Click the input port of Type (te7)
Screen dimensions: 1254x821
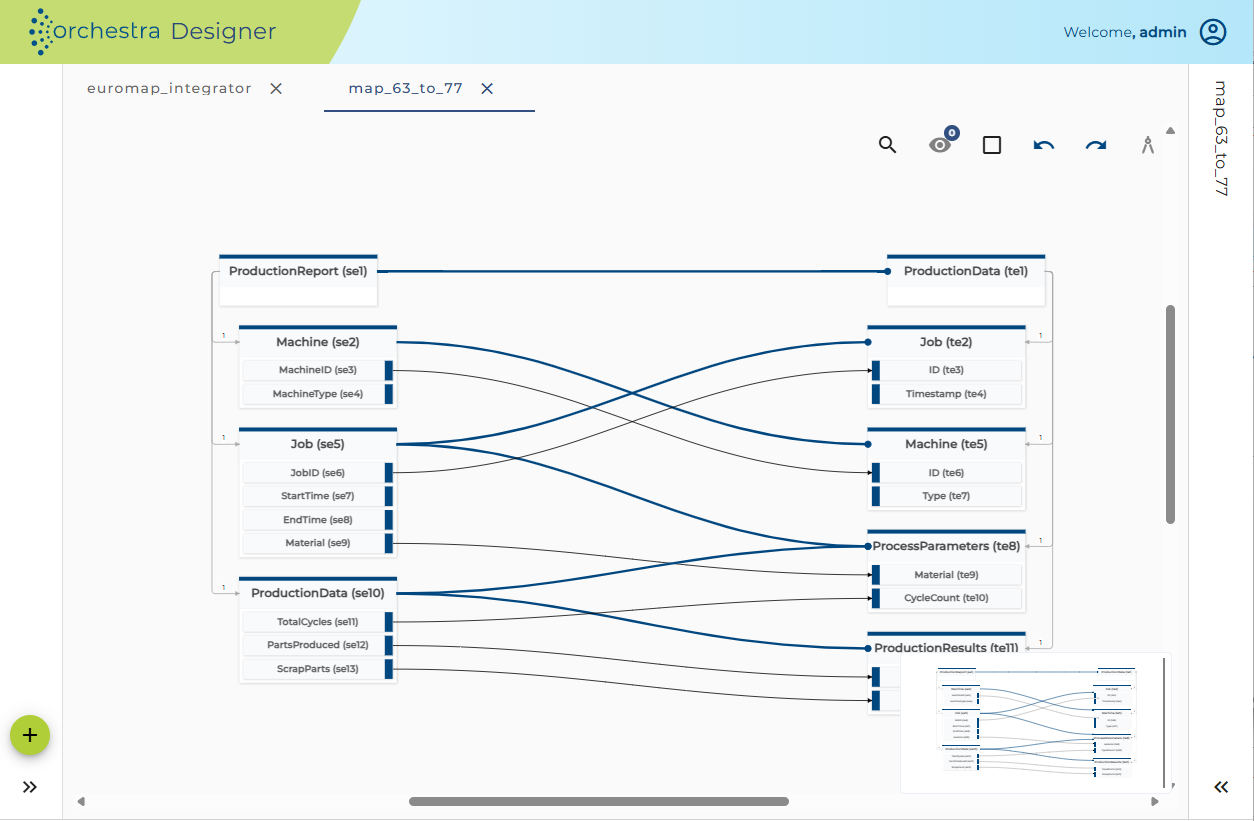(875, 496)
